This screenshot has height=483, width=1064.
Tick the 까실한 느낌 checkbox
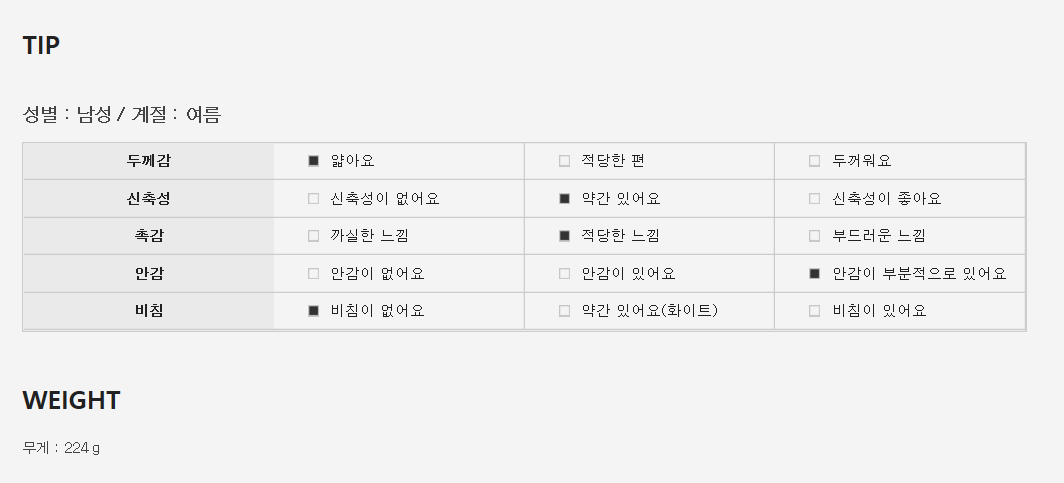point(314,236)
